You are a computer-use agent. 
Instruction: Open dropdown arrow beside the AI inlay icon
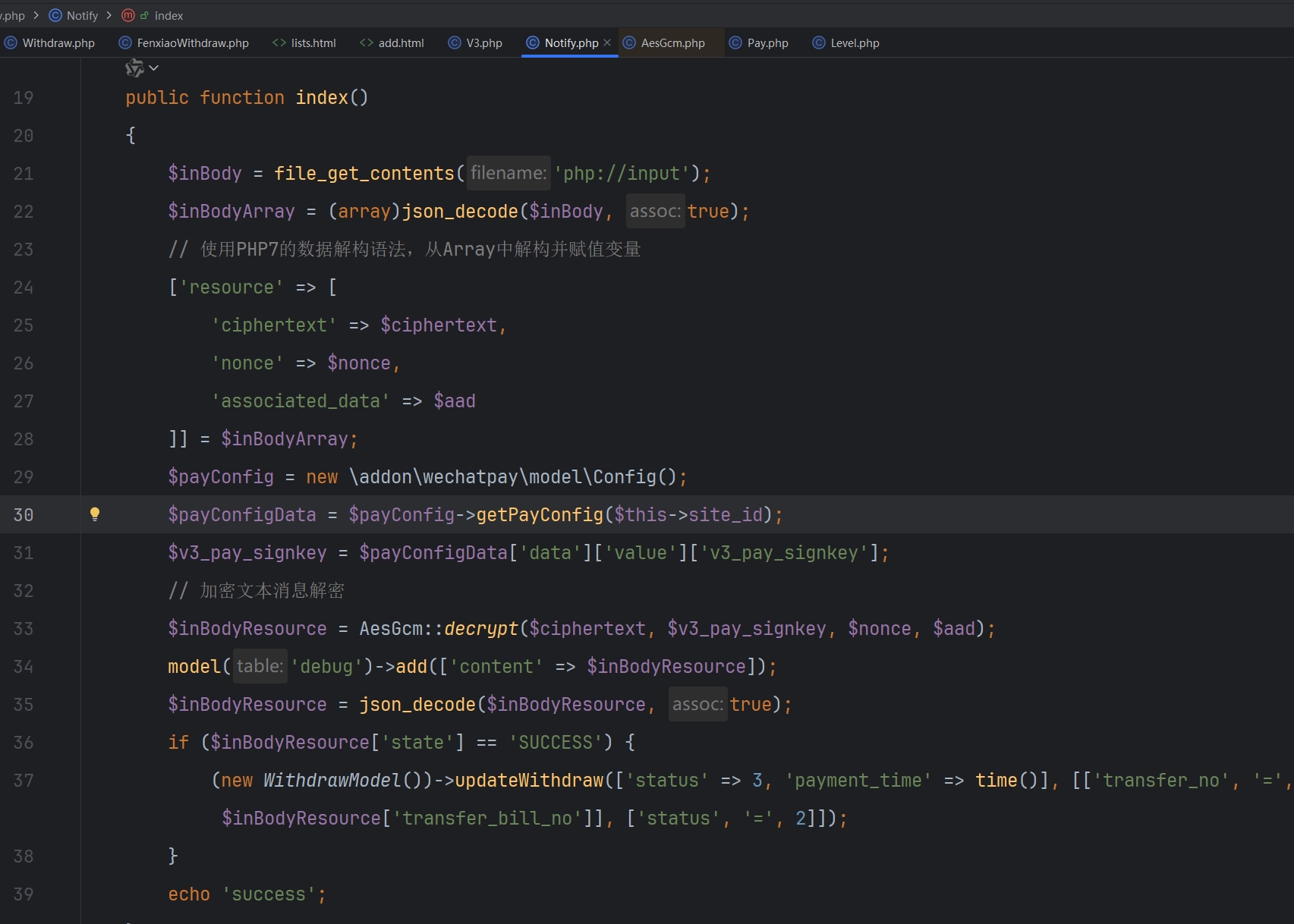(154, 68)
